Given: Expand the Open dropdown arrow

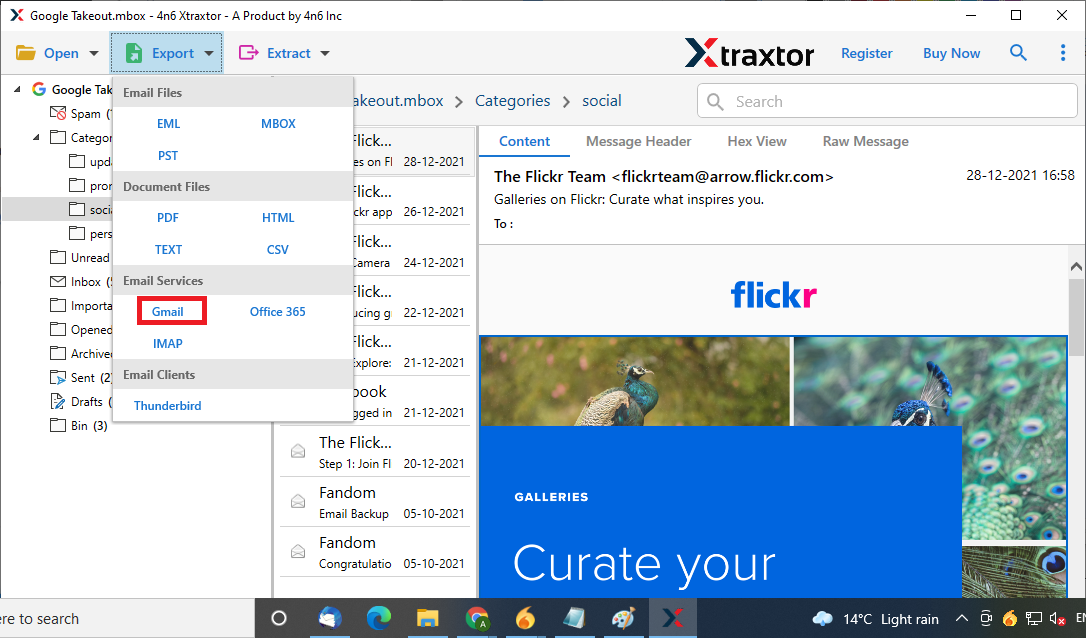Looking at the screenshot, I should (94, 54).
